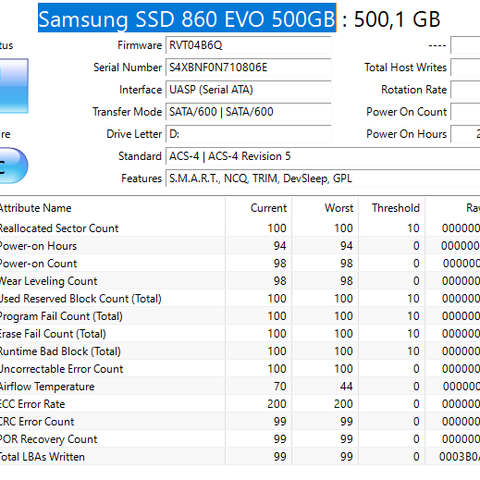
Task: Click the Firmware label
Action: pos(139,45)
